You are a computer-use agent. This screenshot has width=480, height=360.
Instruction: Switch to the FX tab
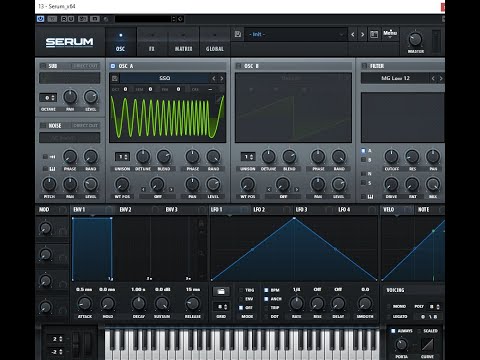pos(152,42)
